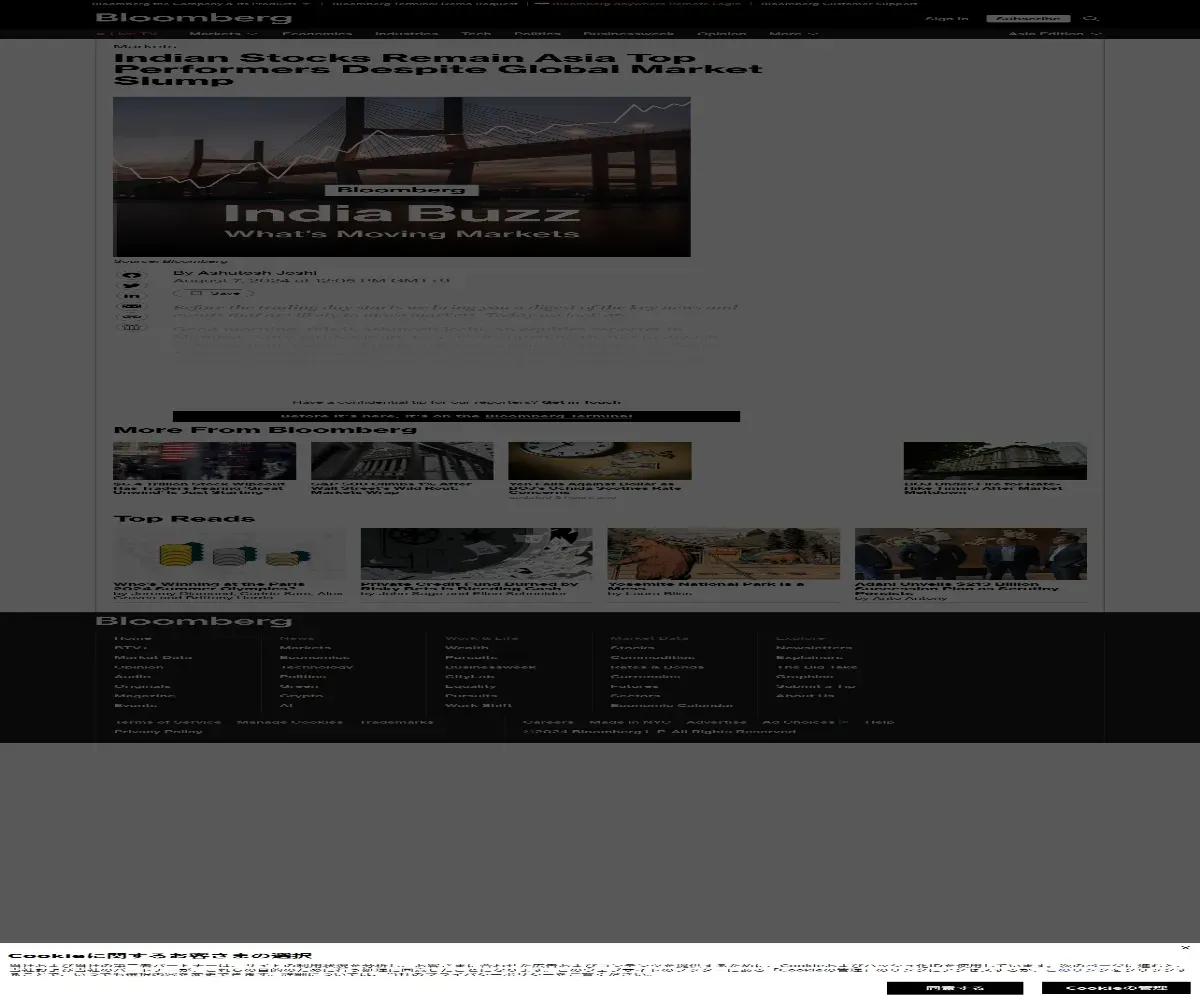
Task: Open footer Careers link
Action: (548, 722)
